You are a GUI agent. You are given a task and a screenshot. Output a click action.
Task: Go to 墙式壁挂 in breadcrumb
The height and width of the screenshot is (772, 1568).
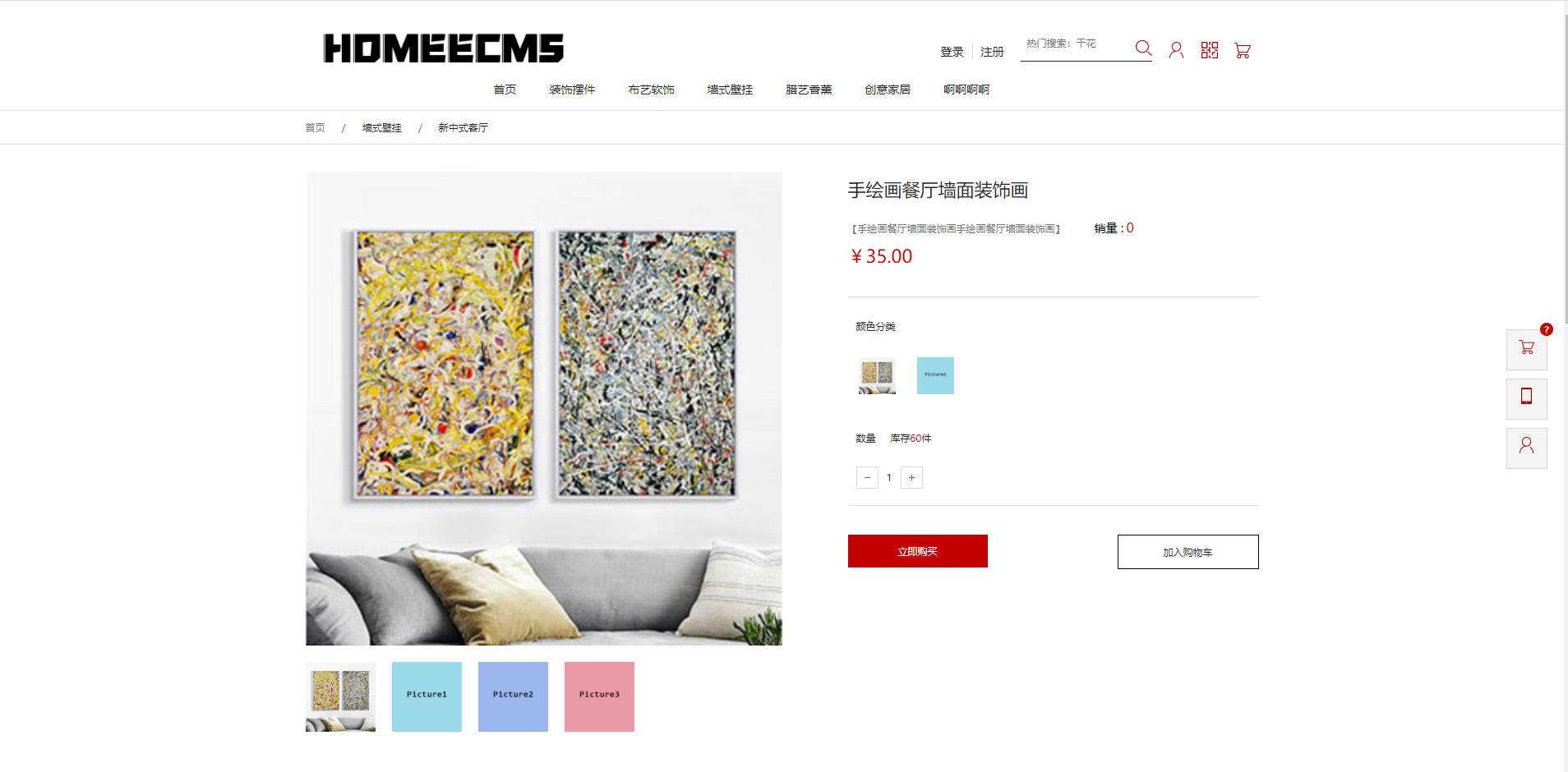pos(382,128)
